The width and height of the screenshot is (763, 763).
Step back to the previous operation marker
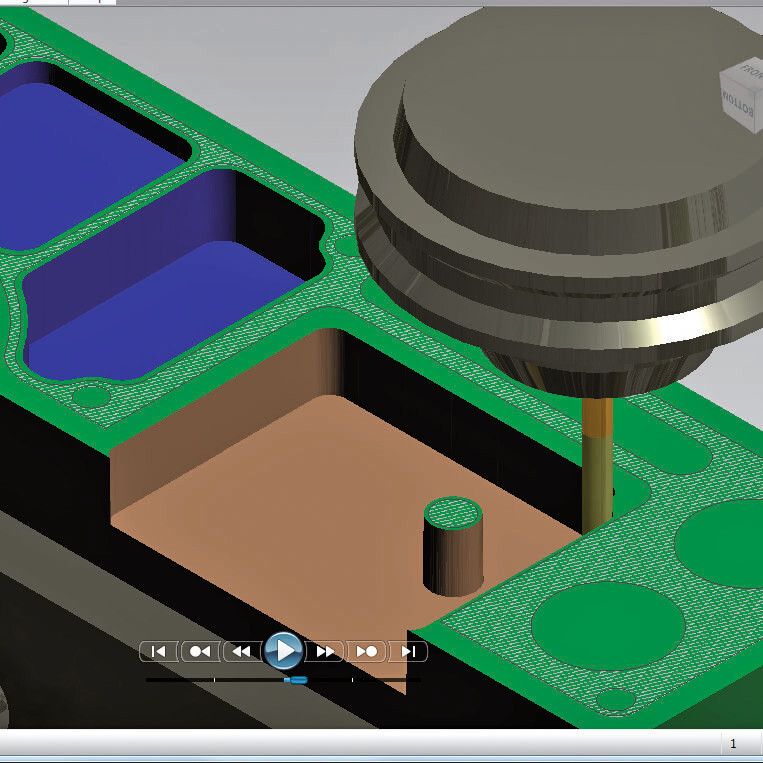(x=199, y=651)
